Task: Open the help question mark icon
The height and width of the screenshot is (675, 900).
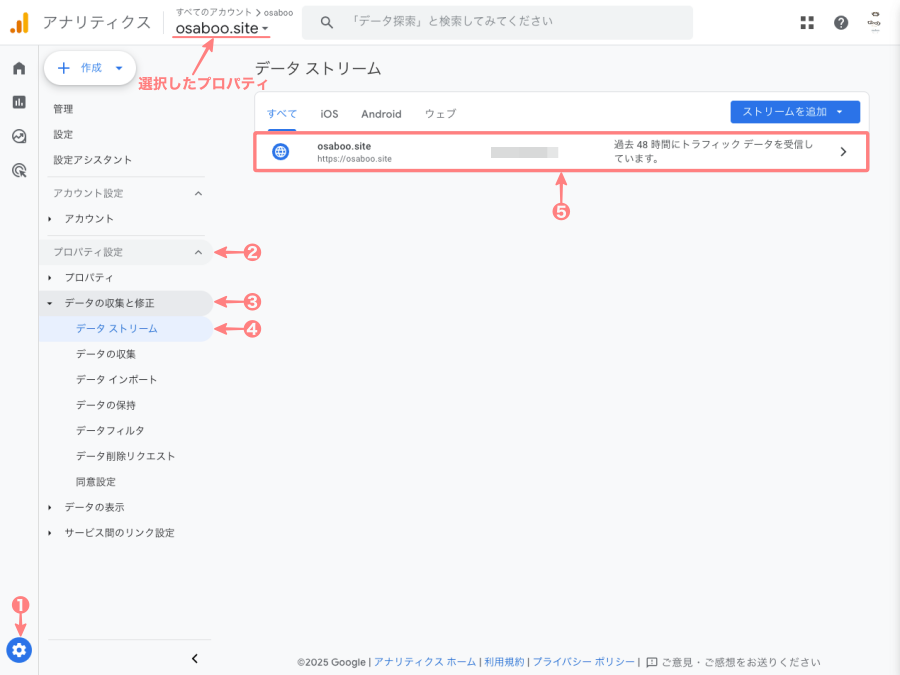Action: (x=841, y=22)
